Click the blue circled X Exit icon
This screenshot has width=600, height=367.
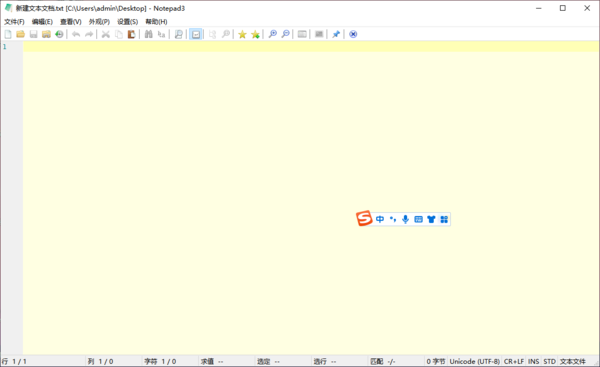[x=353, y=34]
